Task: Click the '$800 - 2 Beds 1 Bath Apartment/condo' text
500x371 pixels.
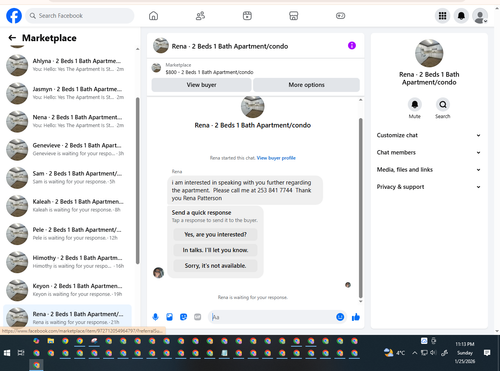Action: coord(209,72)
